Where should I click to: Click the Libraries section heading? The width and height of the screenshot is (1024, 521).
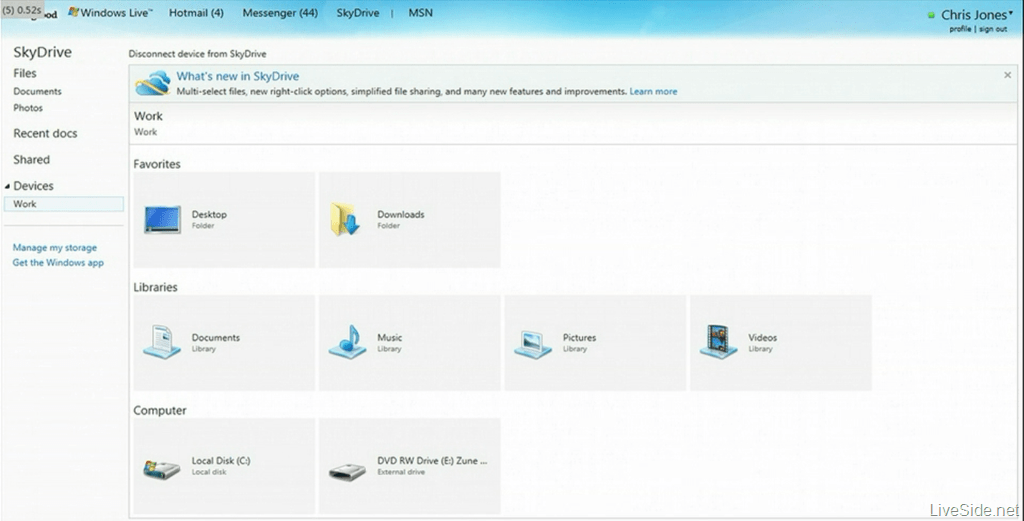coord(155,287)
